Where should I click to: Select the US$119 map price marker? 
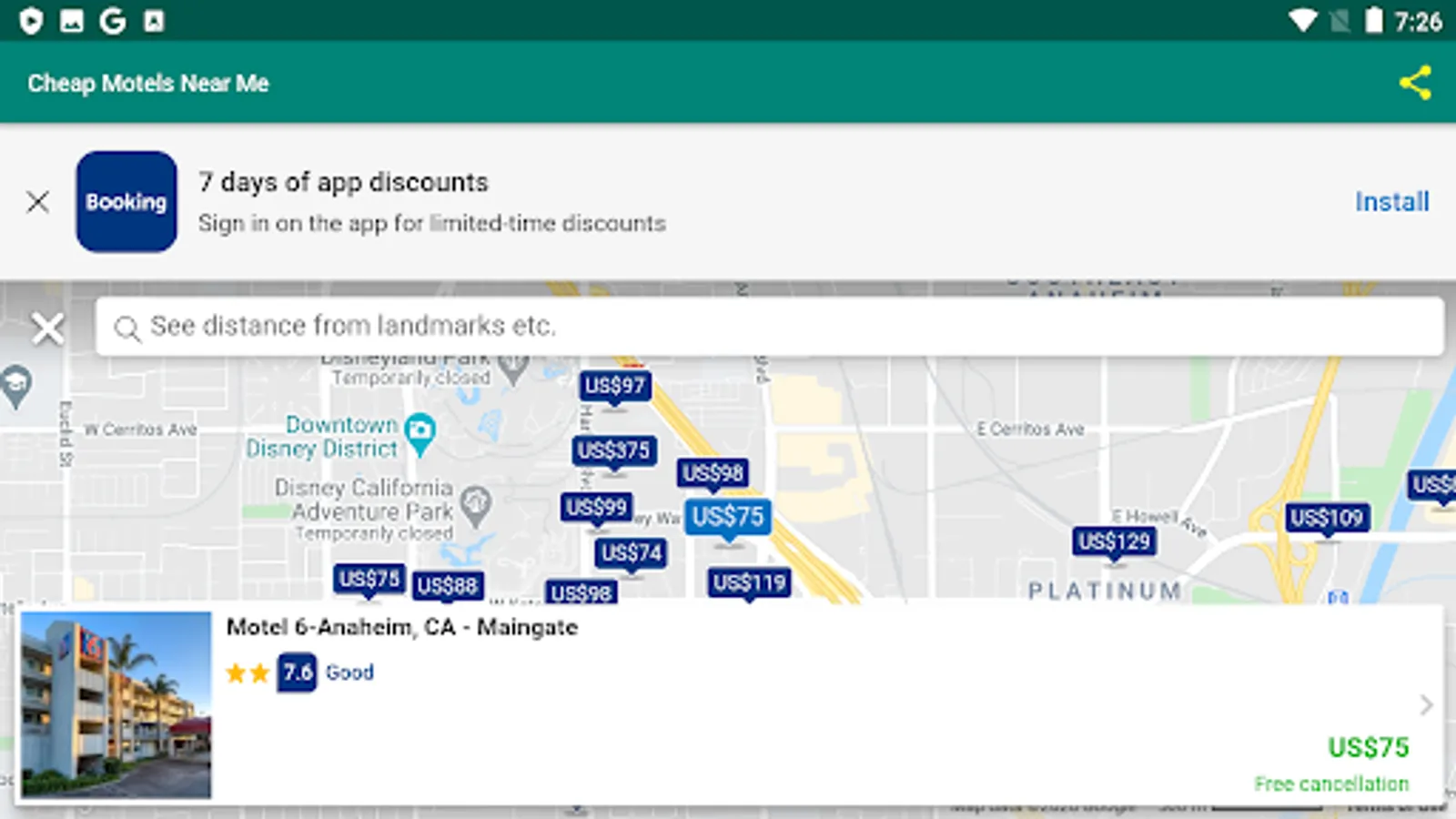[749, 582]
